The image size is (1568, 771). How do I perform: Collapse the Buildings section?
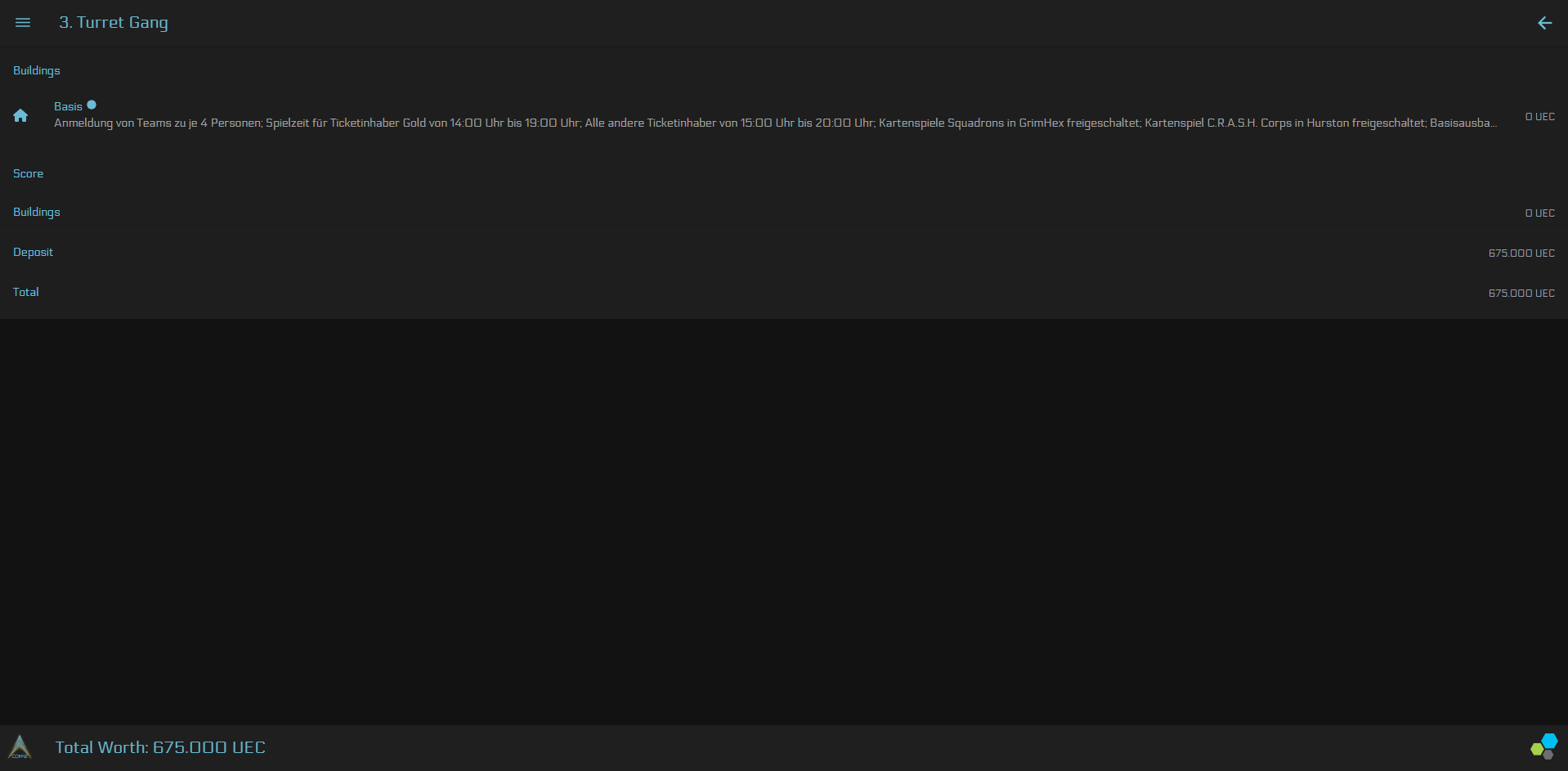click(36, 70)
